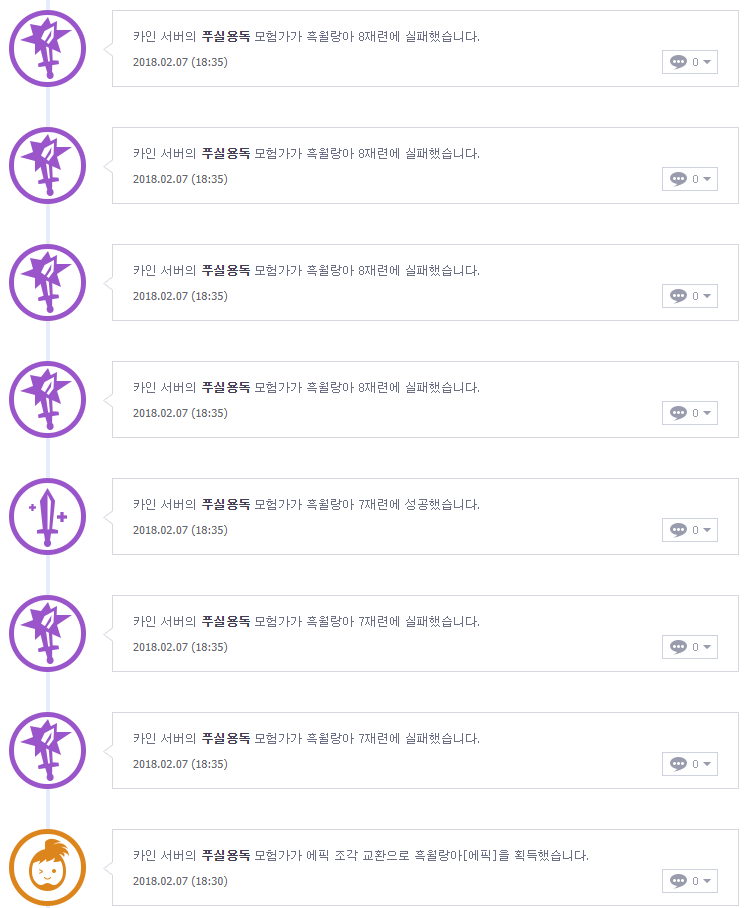Click the broken sword icon just below the success icon
The width and height of the screenshot is (744, 908).
click(x=47, y=633)
